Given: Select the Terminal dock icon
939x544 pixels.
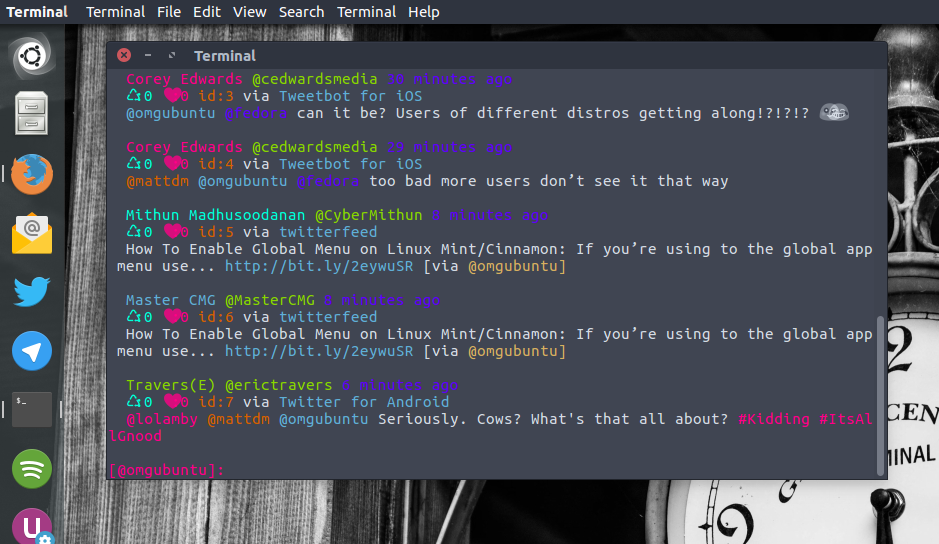Looking at the screenshot, I should point(32,409).
